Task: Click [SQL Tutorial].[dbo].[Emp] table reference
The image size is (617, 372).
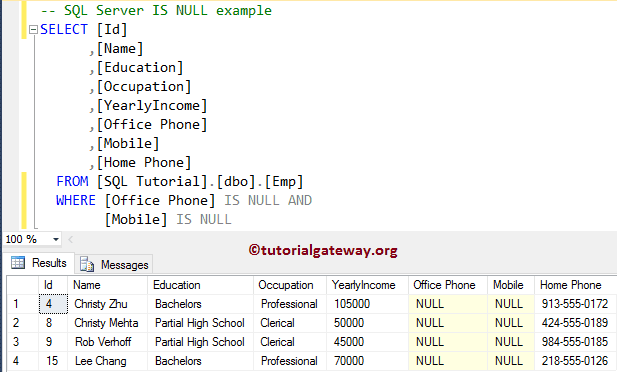Action: click(200, 181)
